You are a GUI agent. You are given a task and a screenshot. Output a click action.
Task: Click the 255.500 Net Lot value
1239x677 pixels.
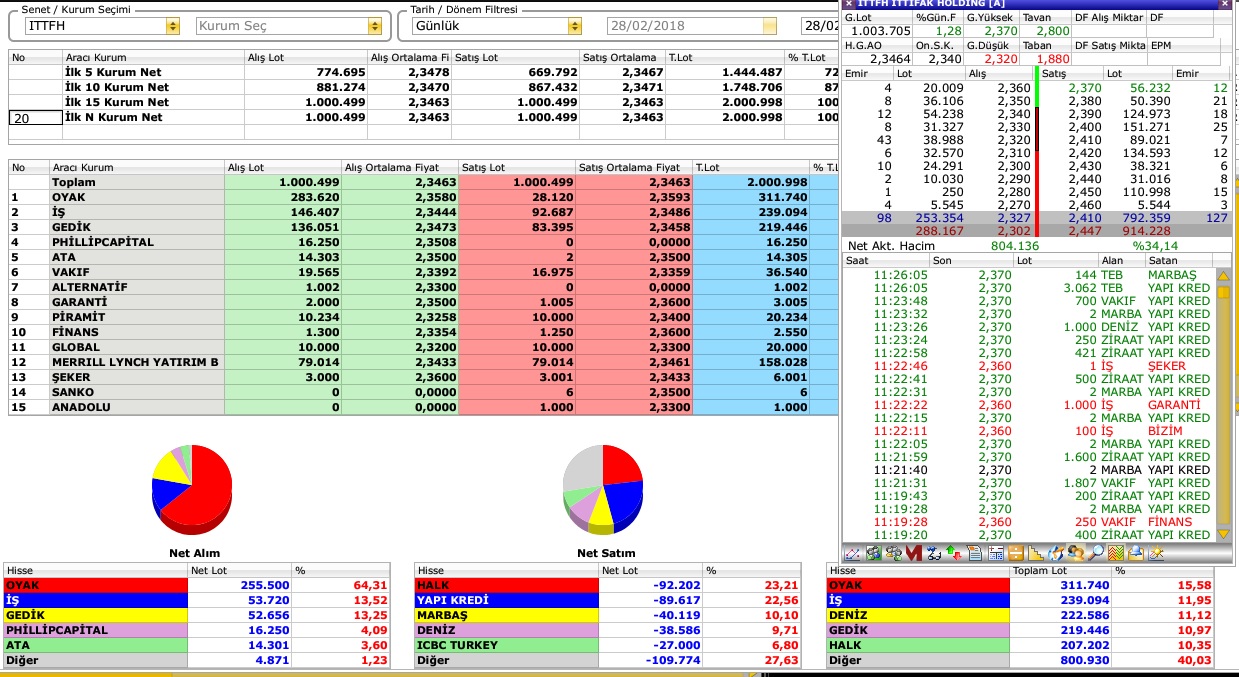266,585
